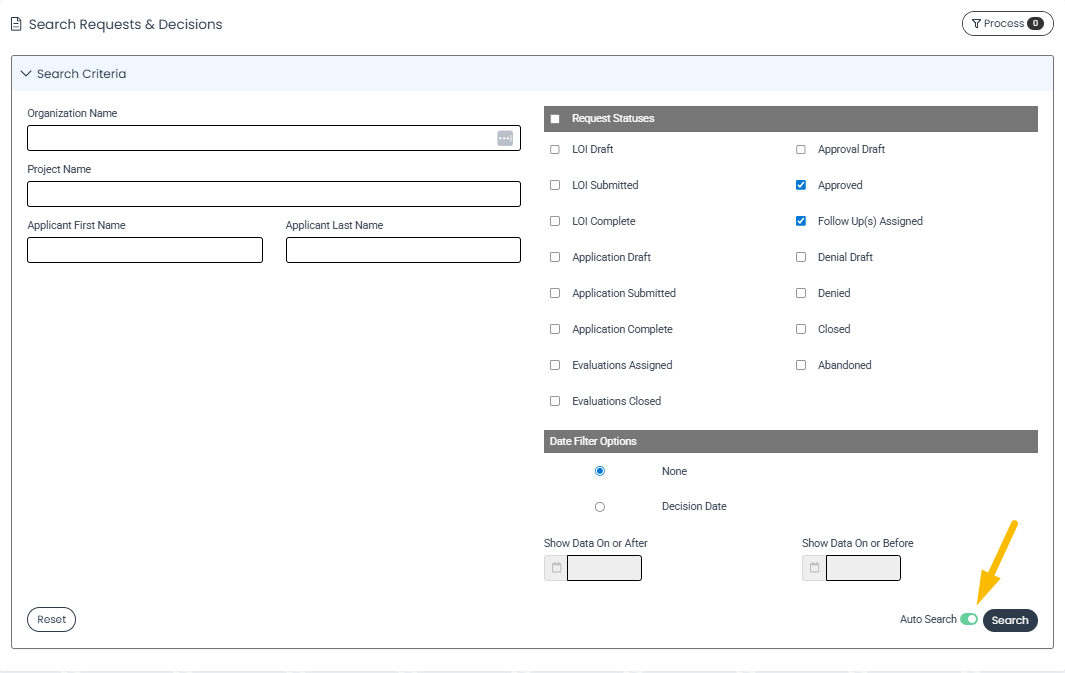Image resolution: width=1065 pixels, height=673 pixels.
Task: Check the Evaluations Closed checkbox
Action: pos(555,401)
